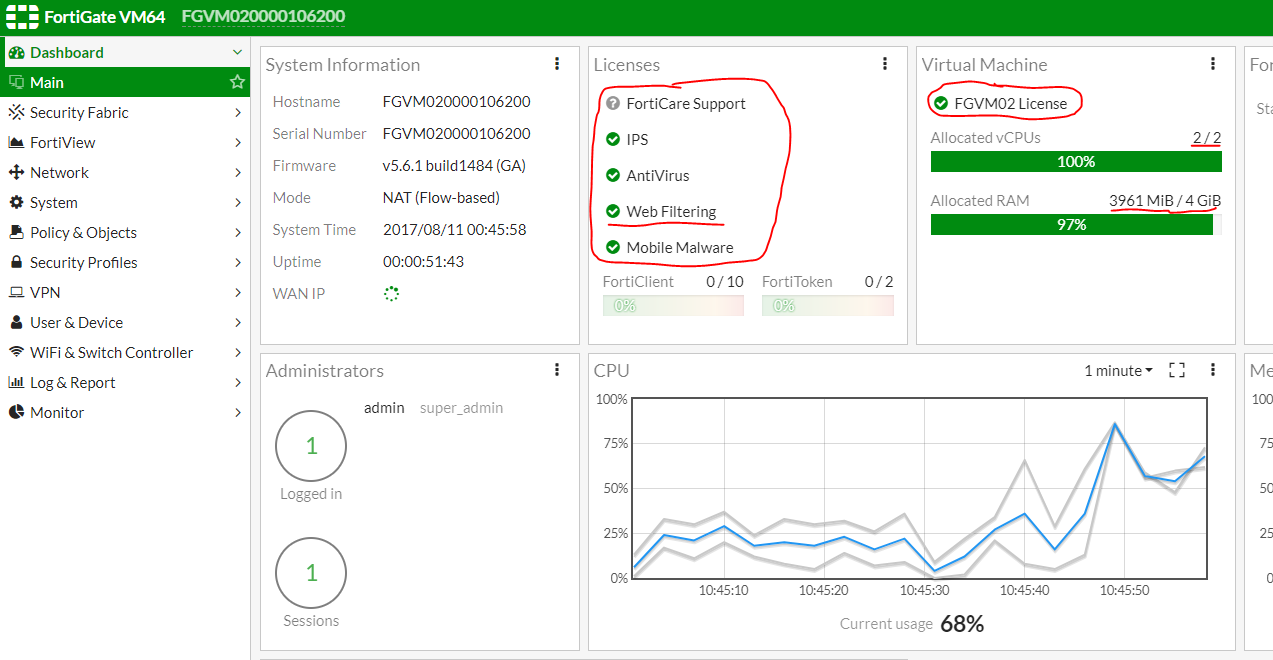Expand the System menu arrow
The image size is (1273, 660).
pos(238,203)
